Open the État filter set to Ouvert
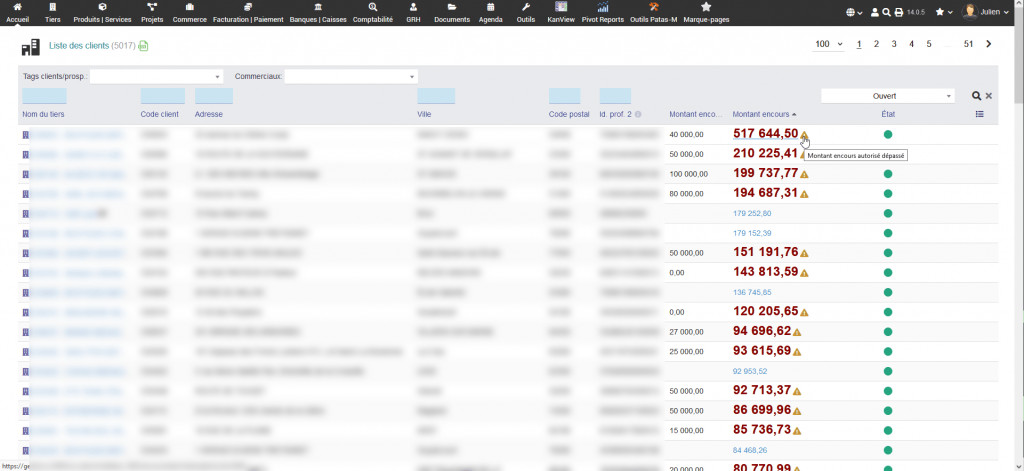This screenshot has height=471, width=1024. 887,96
